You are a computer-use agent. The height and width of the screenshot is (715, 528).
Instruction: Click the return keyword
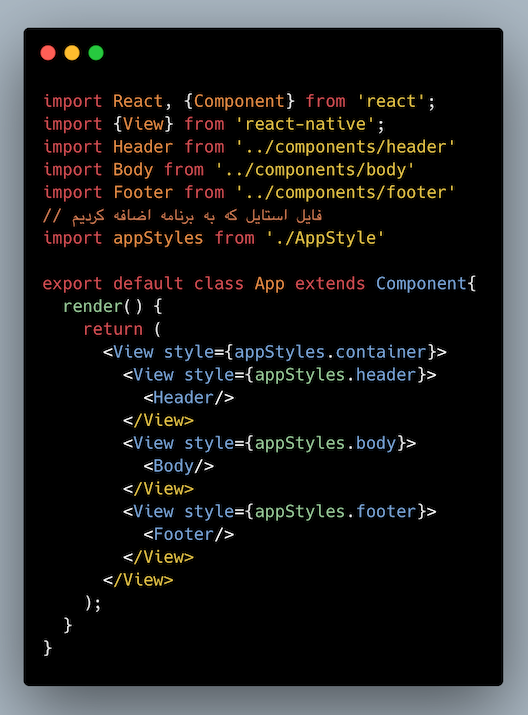(x=113, y=329)
